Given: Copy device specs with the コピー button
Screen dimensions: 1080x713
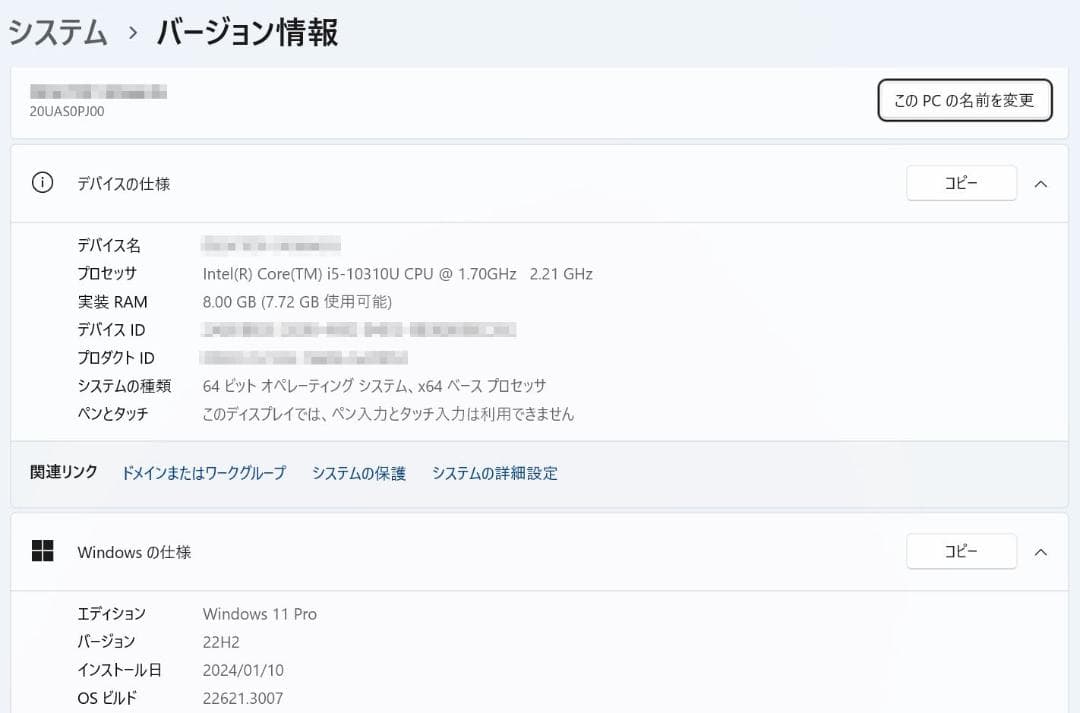Looking at the screenshot, I should coord(961,183).
